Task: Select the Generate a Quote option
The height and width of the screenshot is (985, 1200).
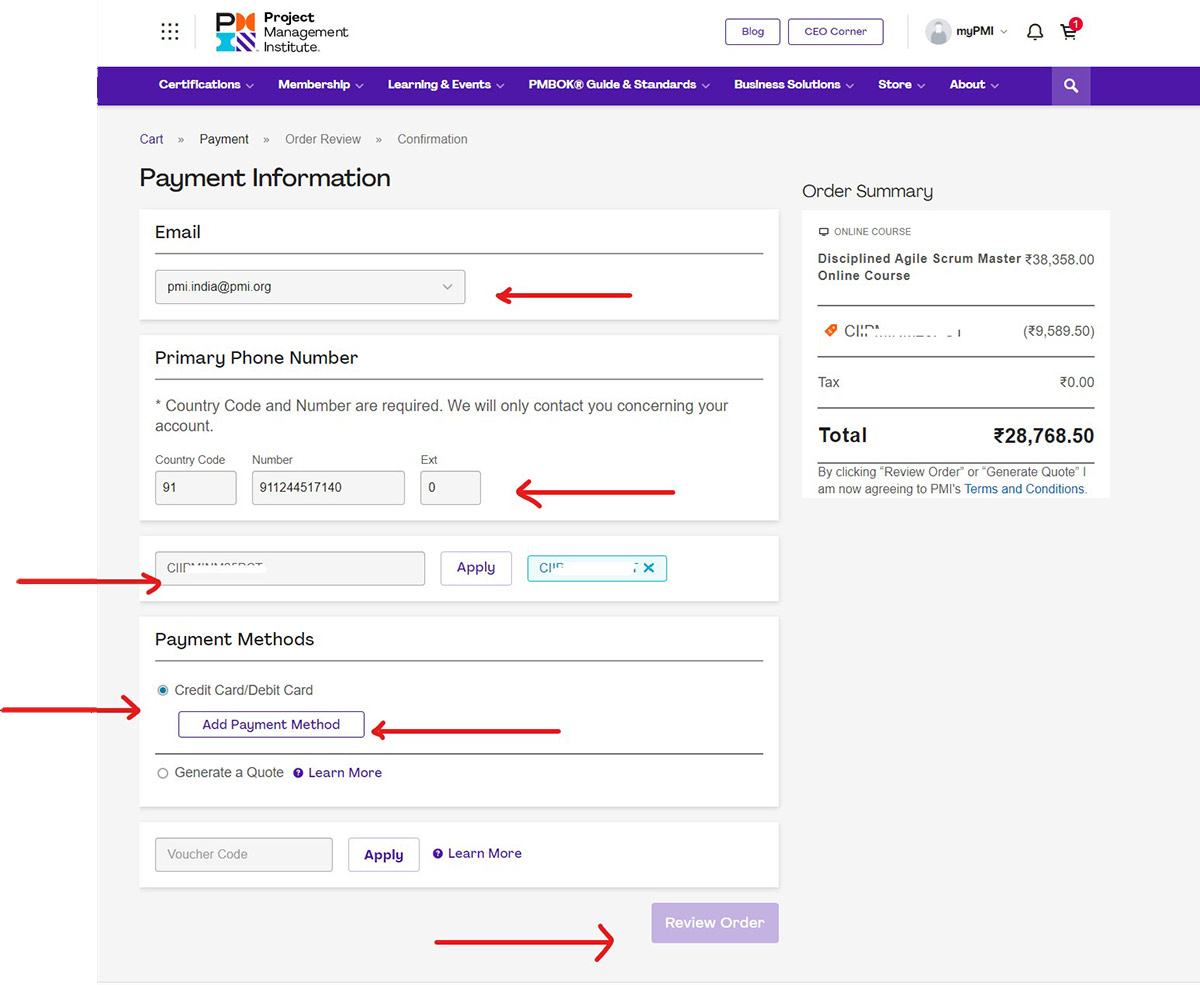Action: click(x=163, y=773)
